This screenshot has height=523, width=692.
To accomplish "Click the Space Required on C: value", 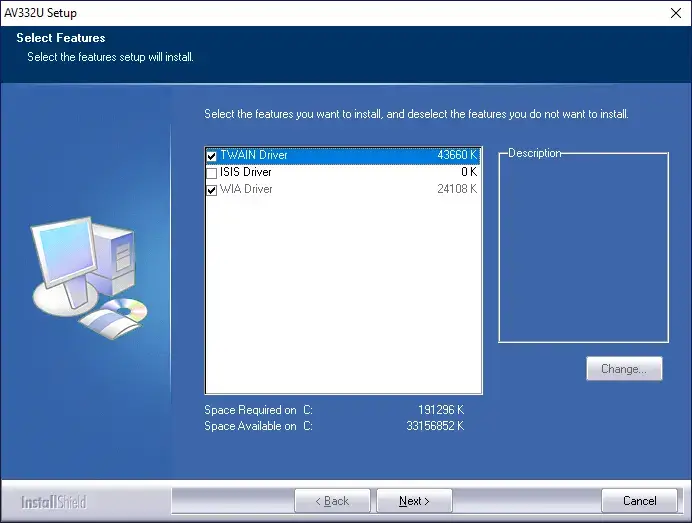I will click(440, 410).
